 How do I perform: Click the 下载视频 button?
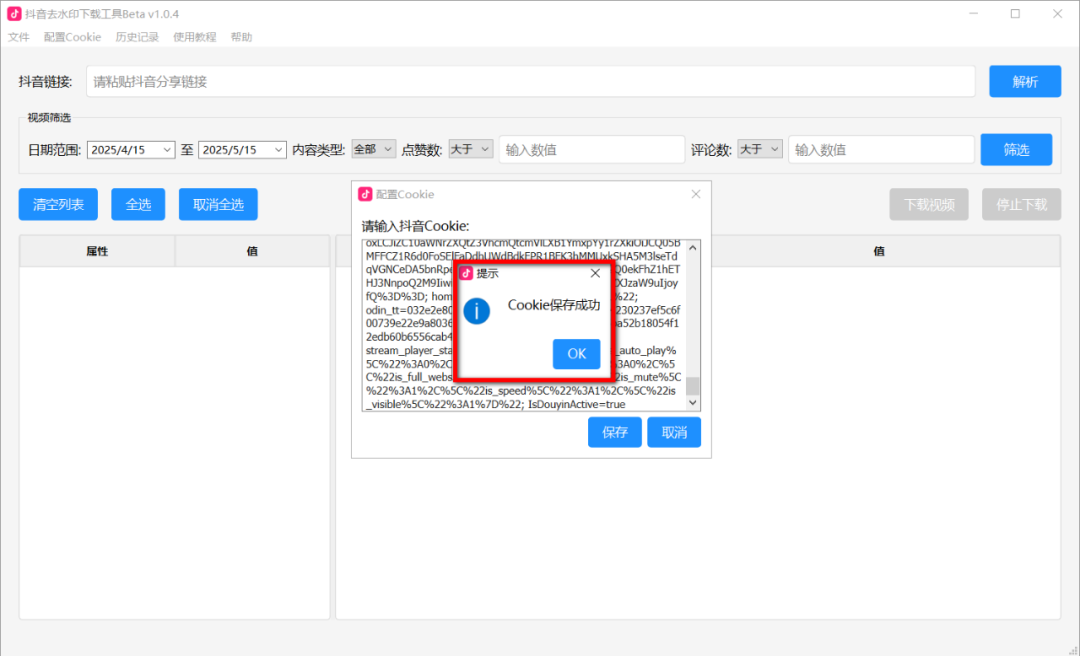pos(929,205)
